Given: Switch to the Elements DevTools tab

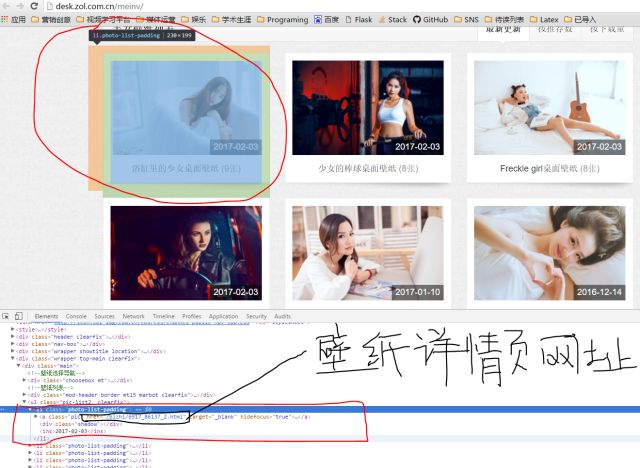Looking at the screenshot, I should point(47,316).
